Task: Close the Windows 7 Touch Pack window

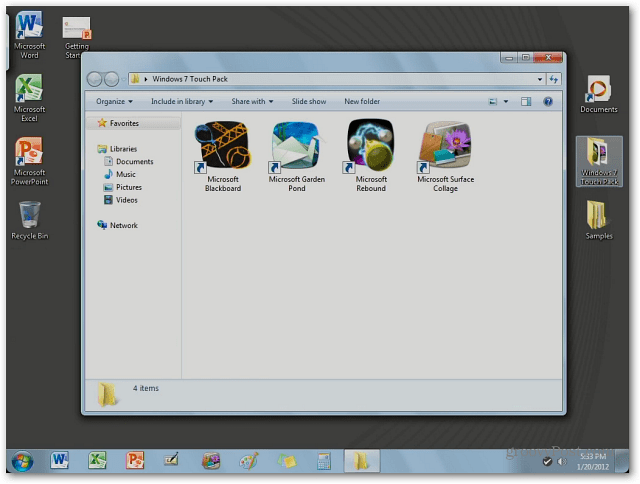Action: coord(548,58)
